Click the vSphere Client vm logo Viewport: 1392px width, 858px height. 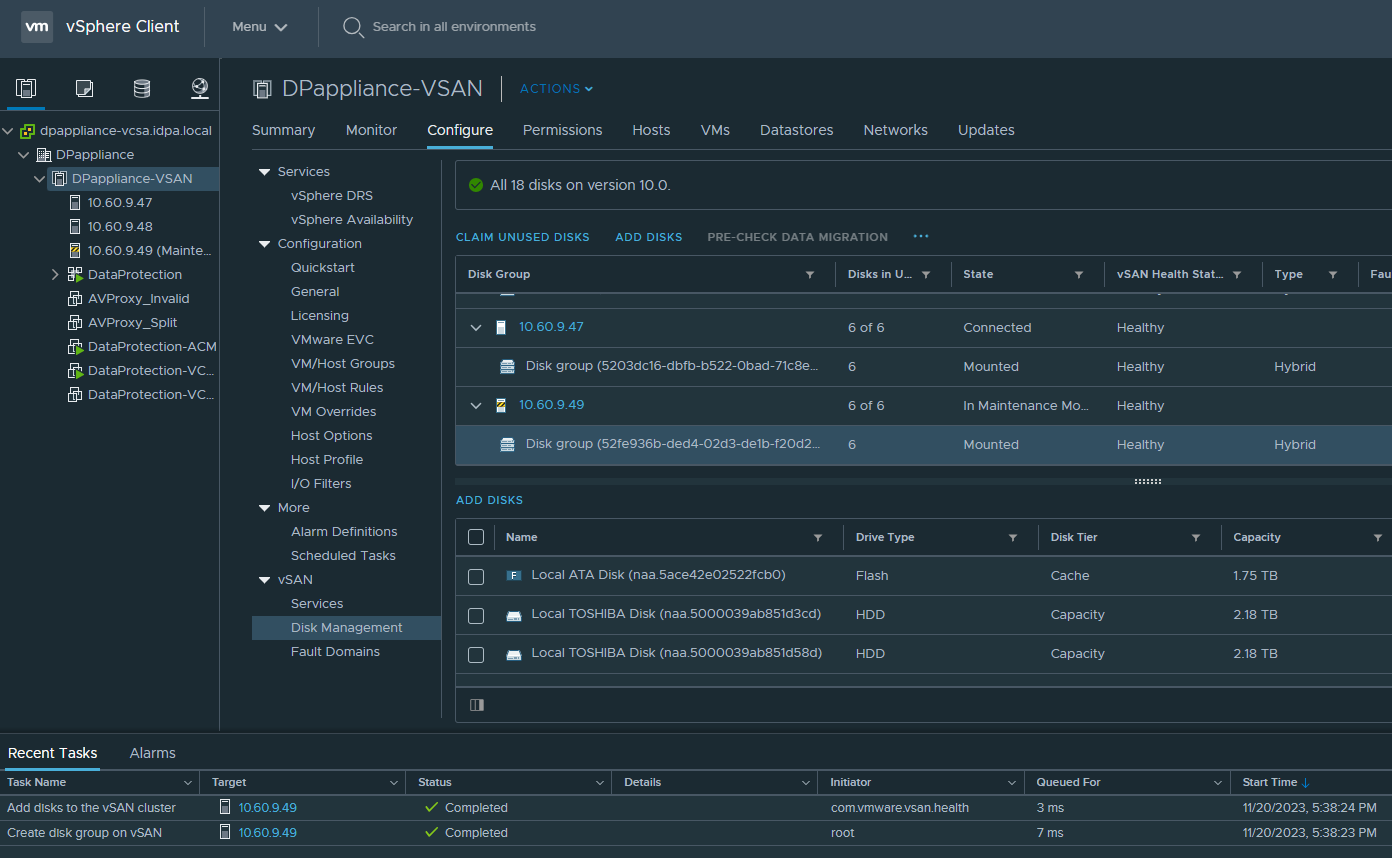click(37, 27)
